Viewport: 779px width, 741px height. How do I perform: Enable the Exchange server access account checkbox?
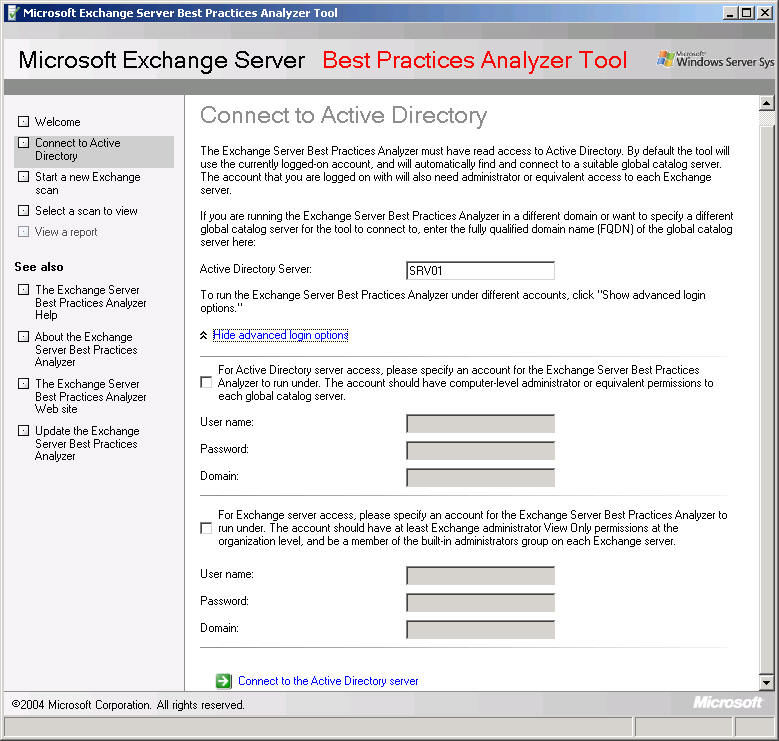[x=206, y=528]
